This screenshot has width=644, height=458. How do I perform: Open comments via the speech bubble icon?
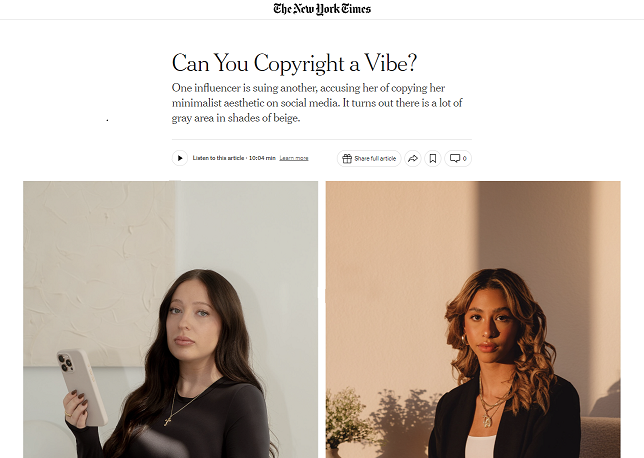[x=455, y=159]
